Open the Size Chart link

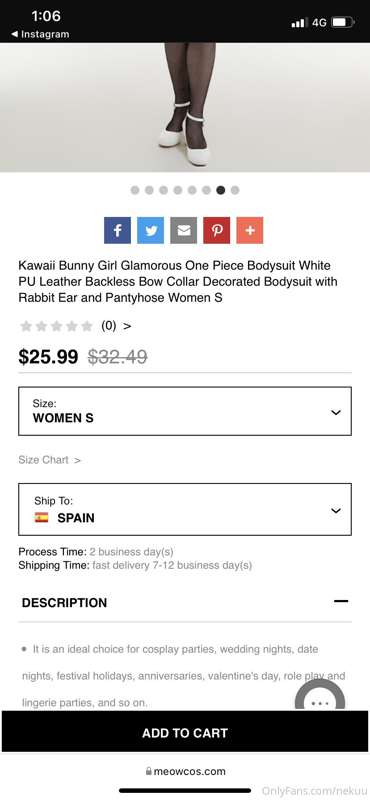pyautogui.click(x=50, y=460)
